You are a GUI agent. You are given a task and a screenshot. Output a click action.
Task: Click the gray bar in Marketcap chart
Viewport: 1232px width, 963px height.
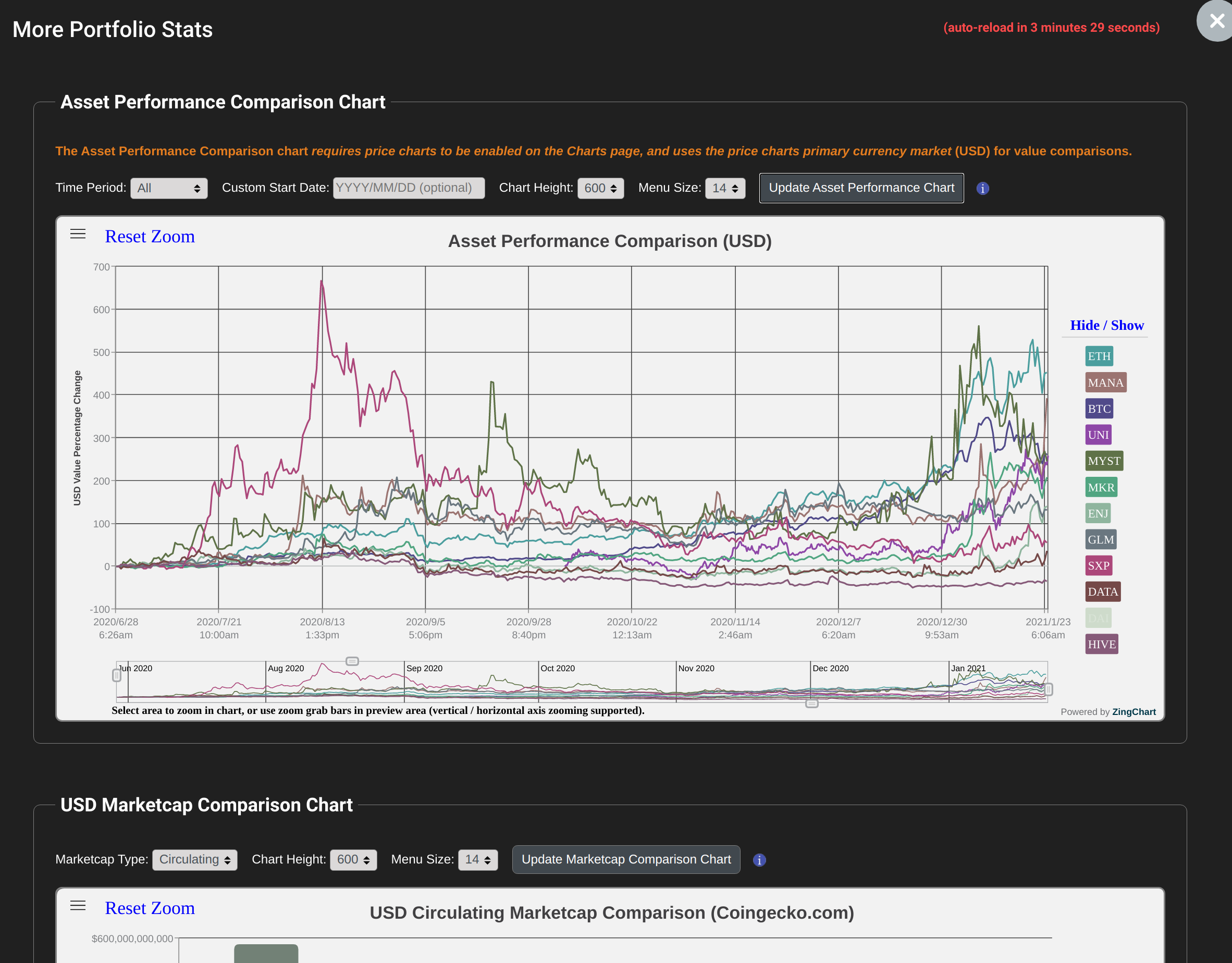coord(266,954)
